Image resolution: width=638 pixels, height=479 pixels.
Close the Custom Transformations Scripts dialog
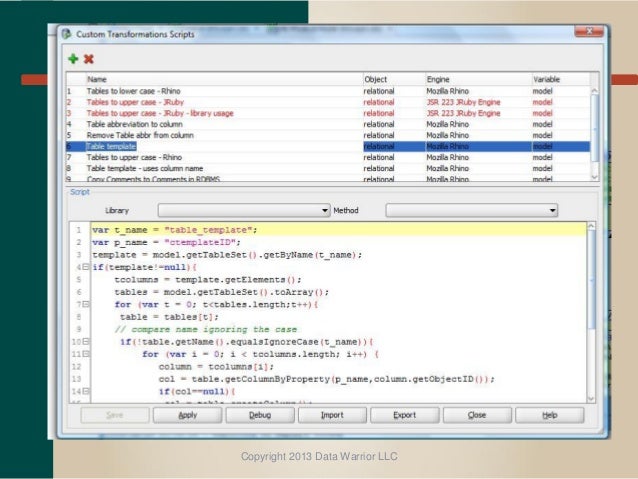(x=589, y=31)
